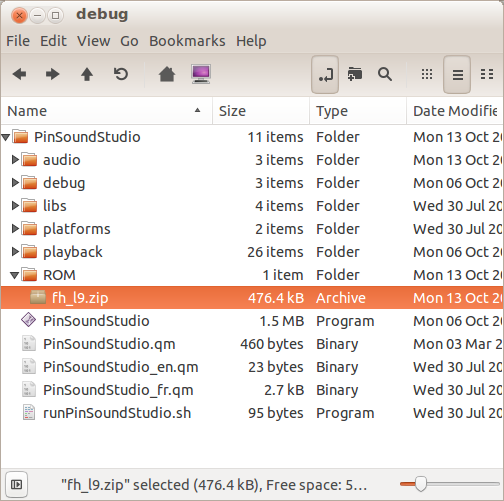
Task: Click the PinSoundStudio program diamond icon
Action: [x=29, y=320]
